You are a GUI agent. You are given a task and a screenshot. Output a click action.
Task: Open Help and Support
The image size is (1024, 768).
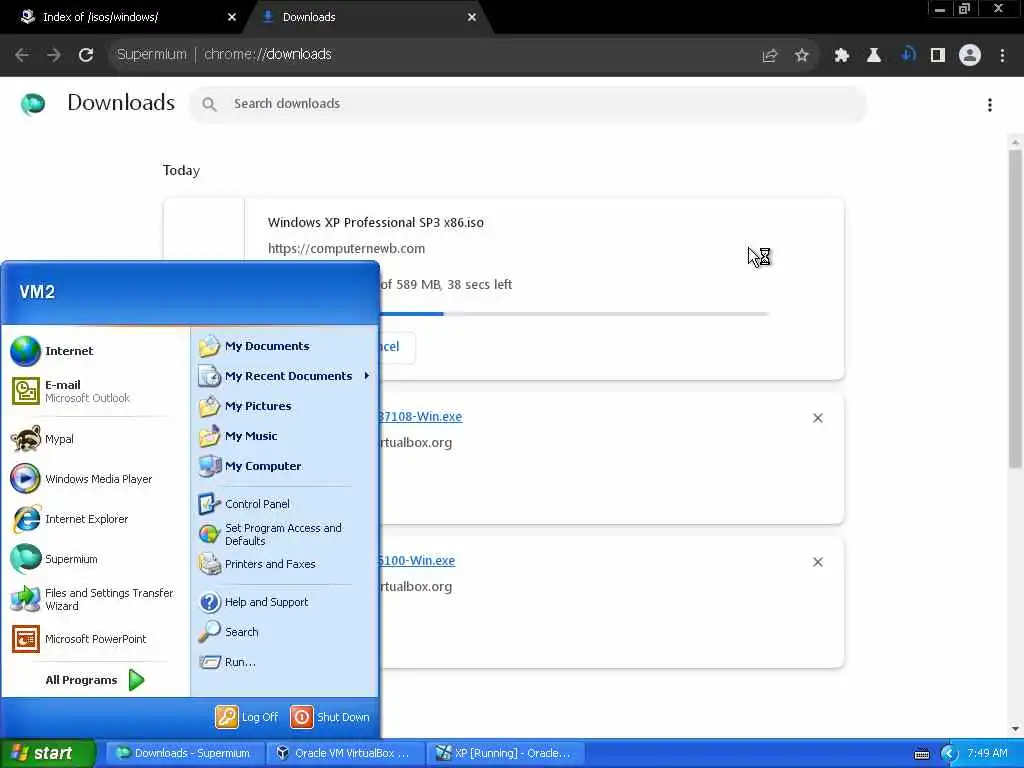(x=253, y=601)
